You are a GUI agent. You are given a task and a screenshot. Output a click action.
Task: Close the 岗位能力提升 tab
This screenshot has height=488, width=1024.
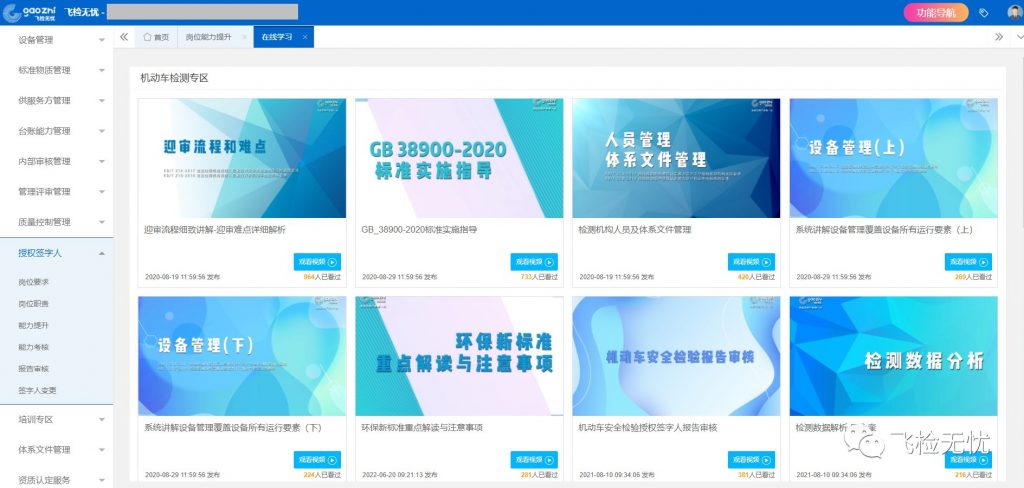click(x=244, y=37)
